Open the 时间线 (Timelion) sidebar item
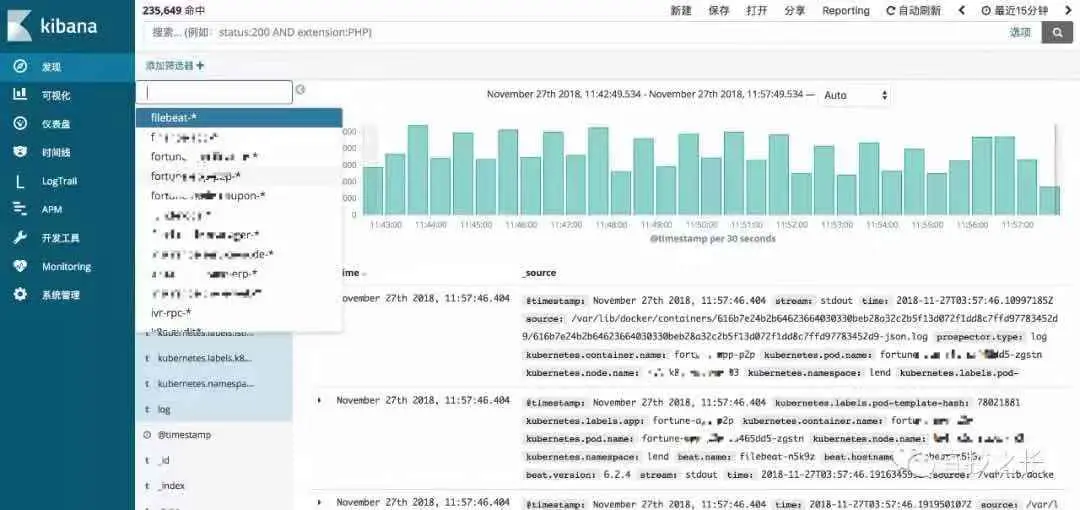Viewport: 1080px width, 510px height. 67,152
